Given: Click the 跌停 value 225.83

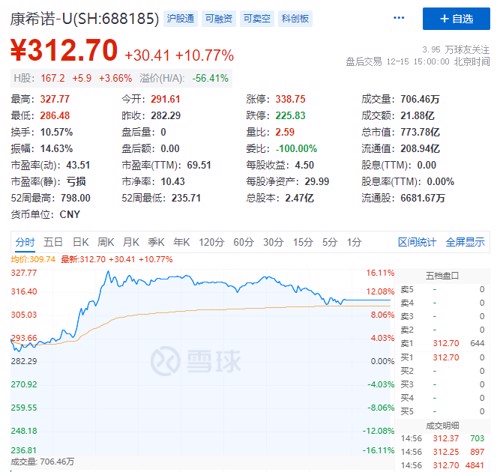Looking at the screenshot, I should (290, 116).
